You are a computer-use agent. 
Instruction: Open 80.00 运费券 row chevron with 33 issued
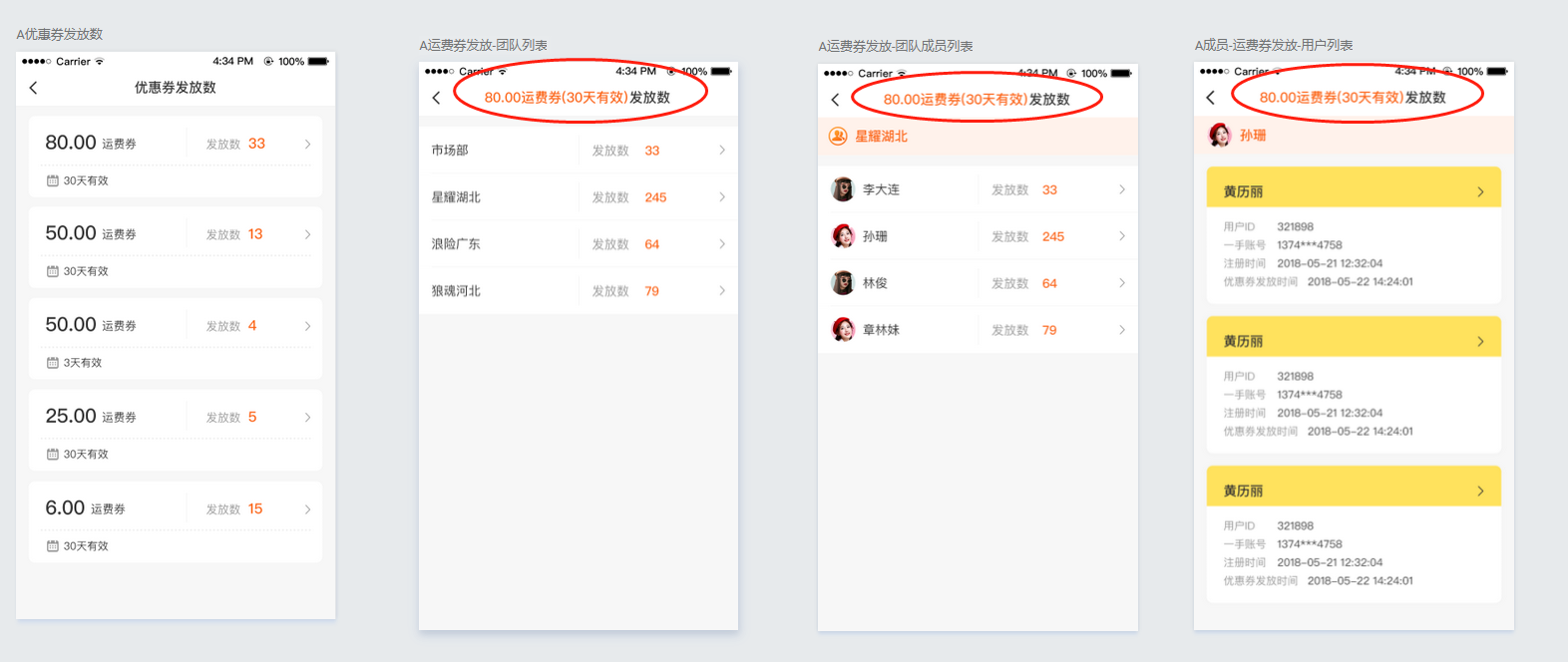coord(307,144)
